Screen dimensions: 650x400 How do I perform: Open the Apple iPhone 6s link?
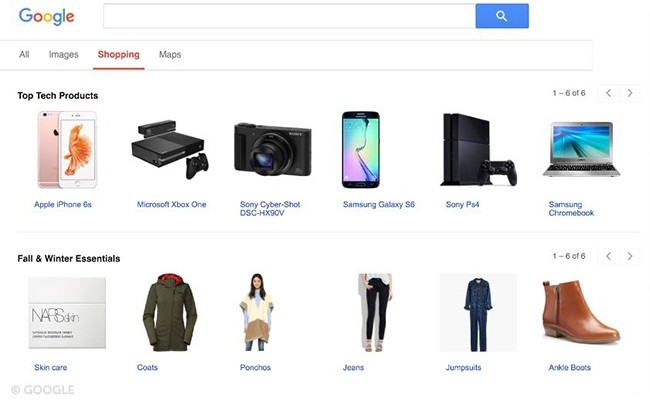click(63, 204)
